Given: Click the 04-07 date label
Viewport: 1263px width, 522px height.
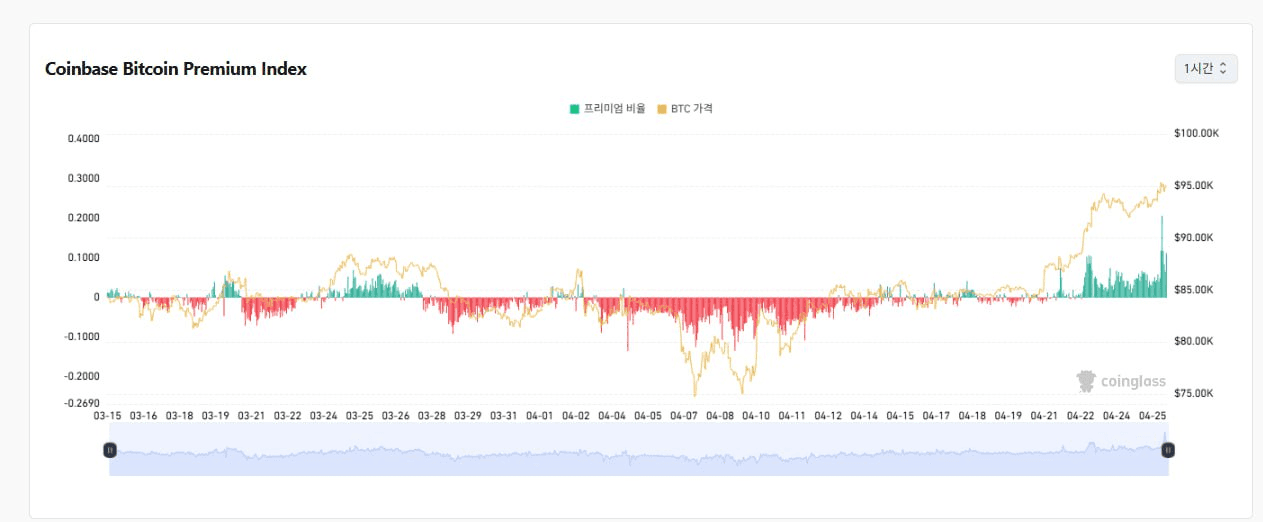Looking at the screenshot, I should 684,415.
